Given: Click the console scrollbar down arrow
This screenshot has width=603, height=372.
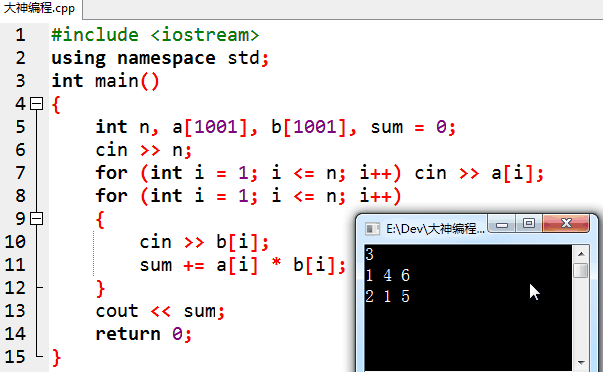Looking at the screenshot, I should click(x=581, y=362).
